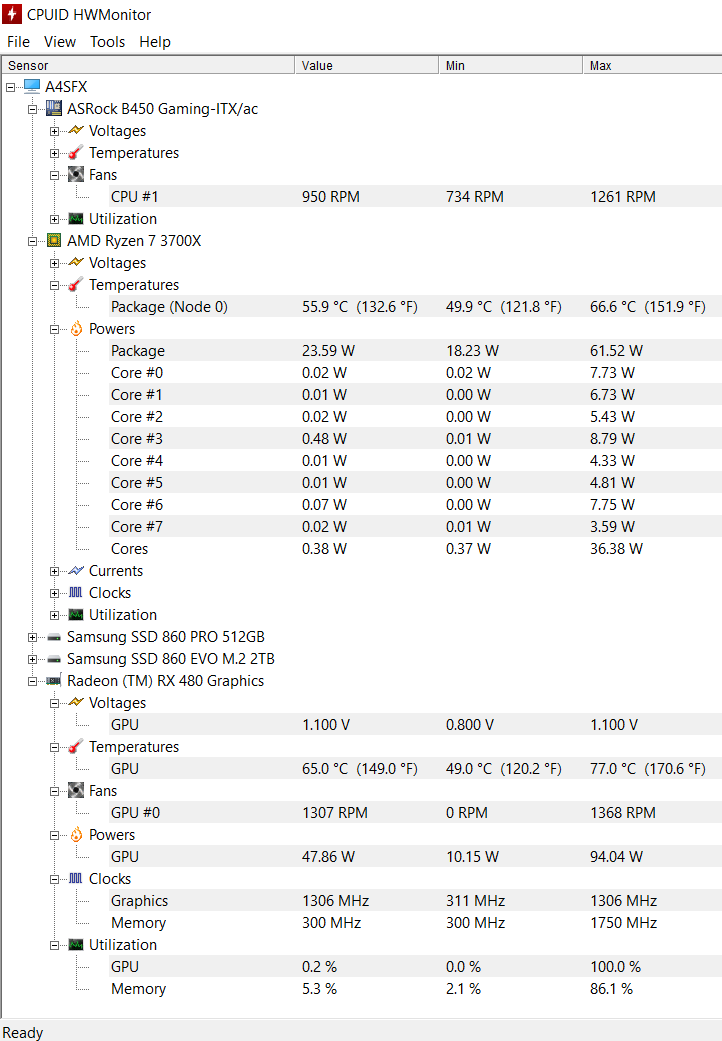Viewport: 722px width, 1041px height.
Task: Click the Ready status bar text
Action: (x=23, y=1032)
